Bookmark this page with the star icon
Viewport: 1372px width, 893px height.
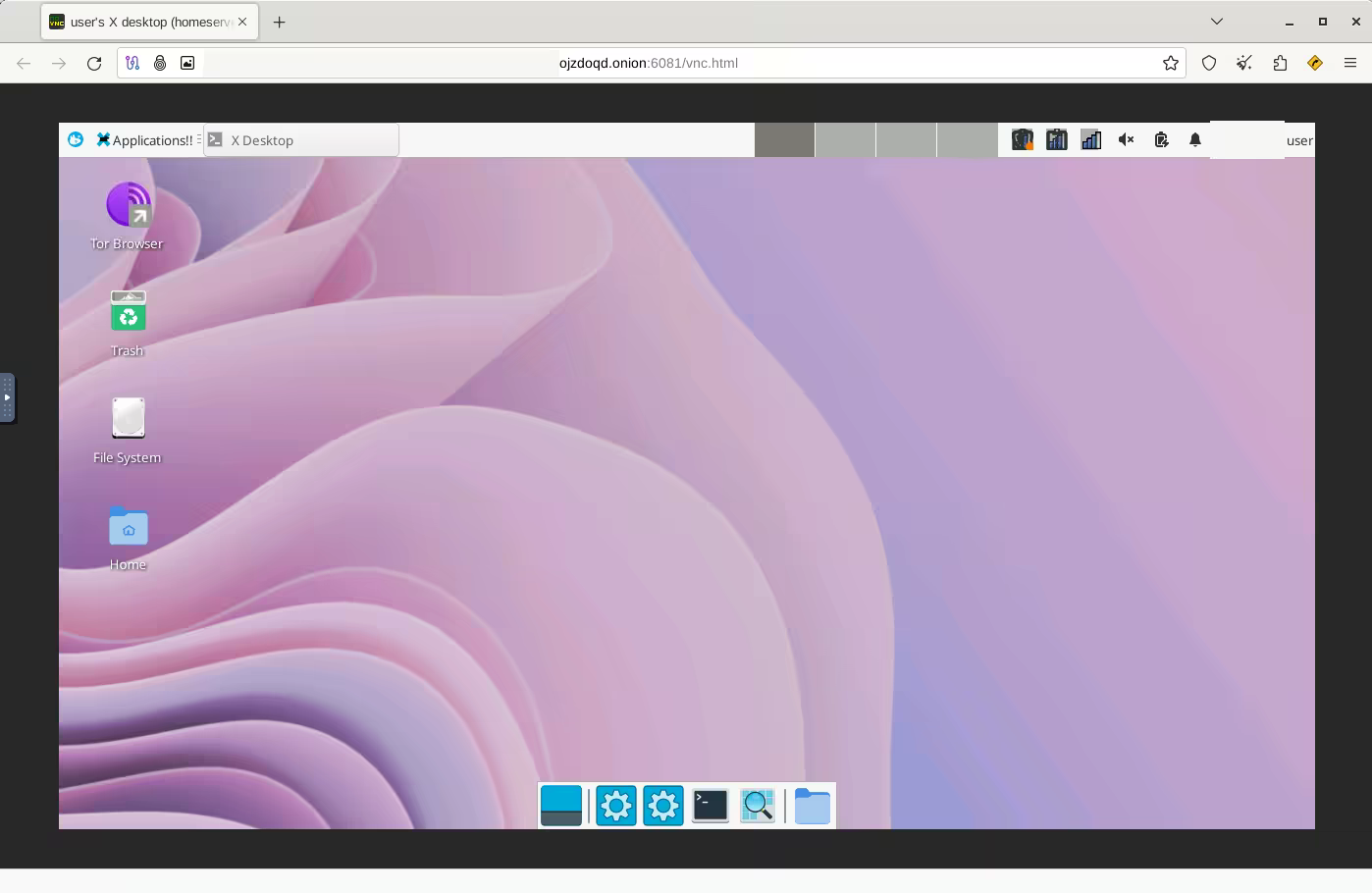pyautogui.click(x=1170, y=63)
